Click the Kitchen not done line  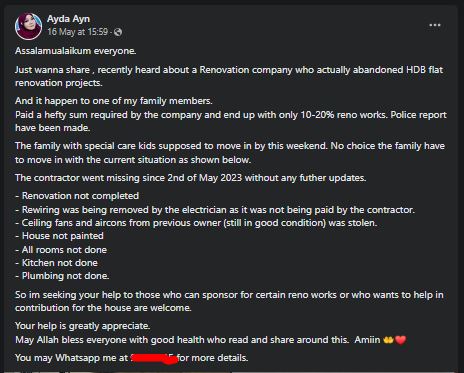pyautogui.click(x=56, y=263)
